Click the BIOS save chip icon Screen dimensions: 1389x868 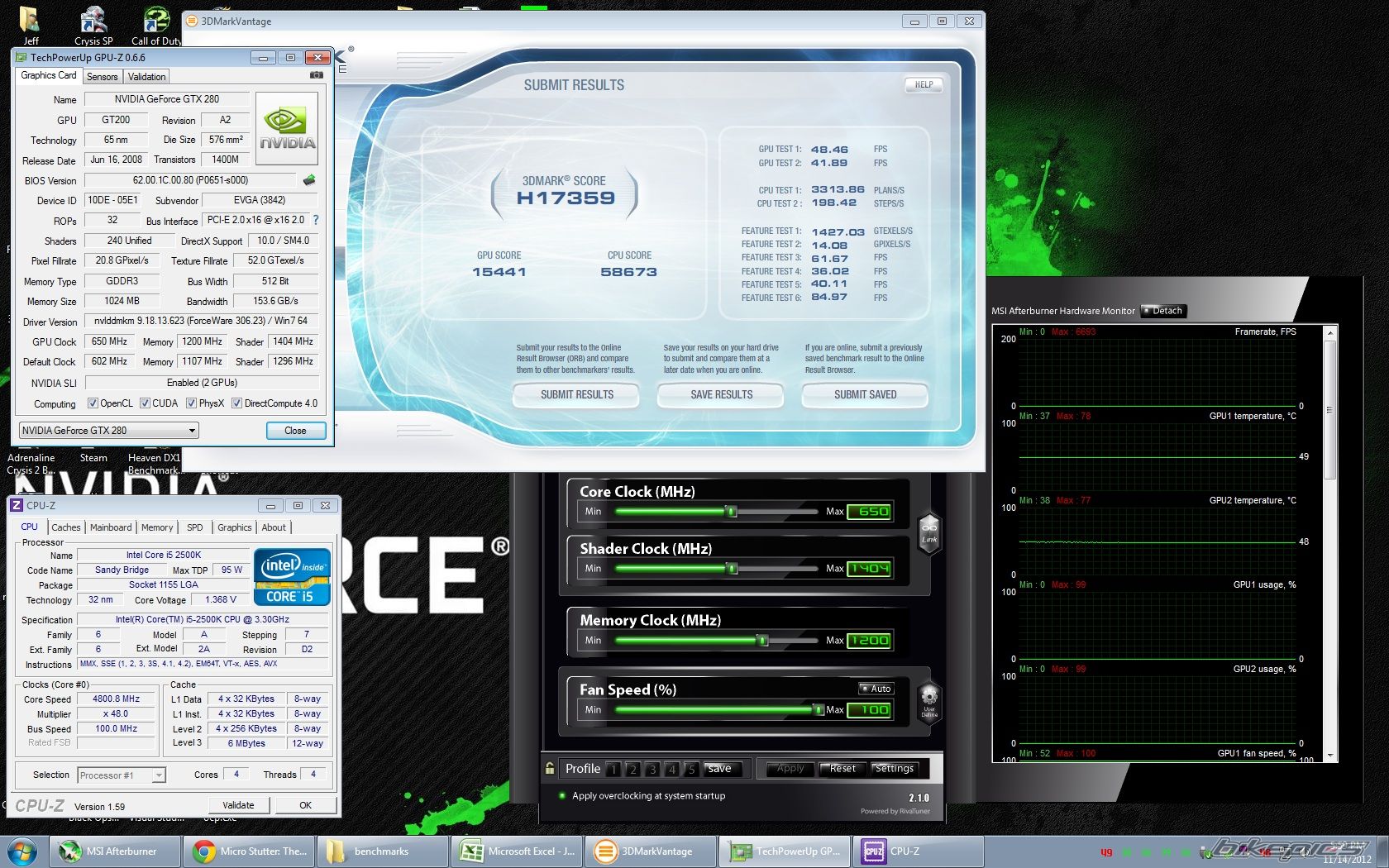tap(309, 180)
